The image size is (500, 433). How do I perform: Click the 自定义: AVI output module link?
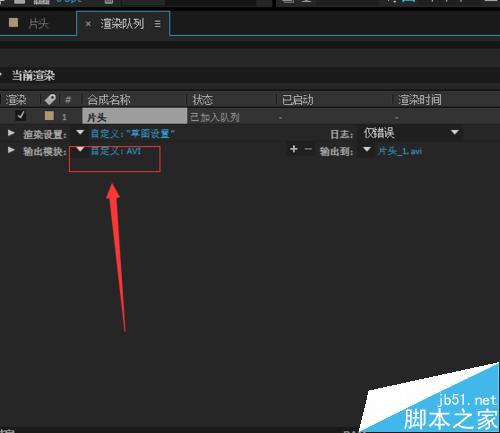116,151
